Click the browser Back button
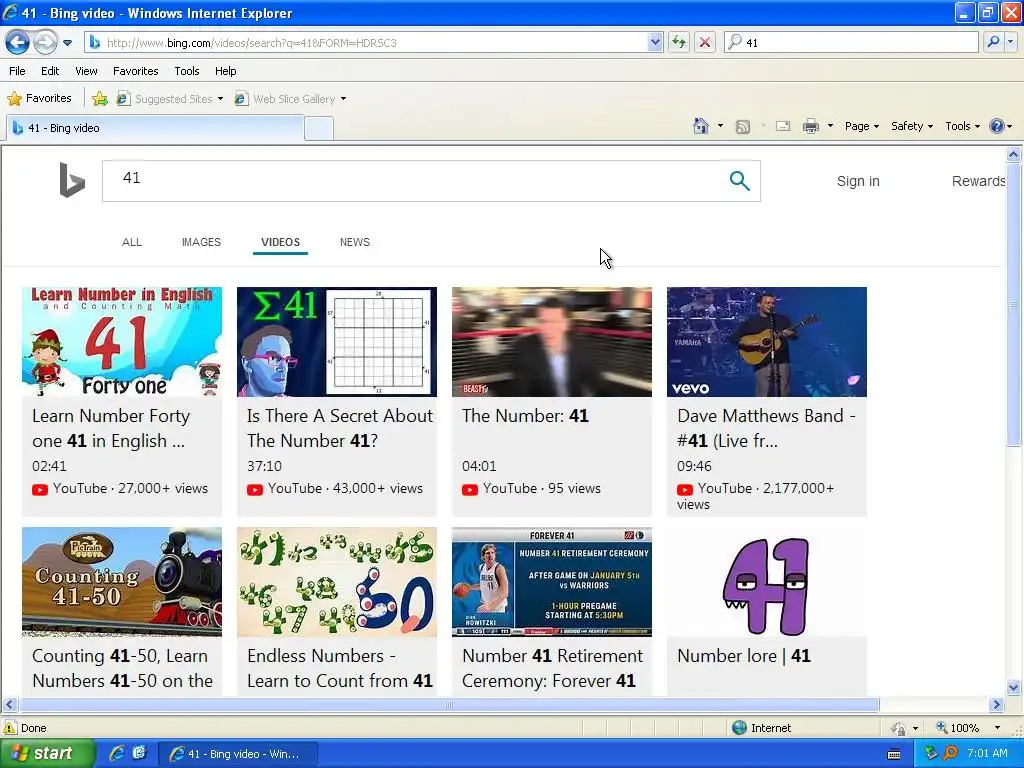1024x768 pixels. coord(17,42)
